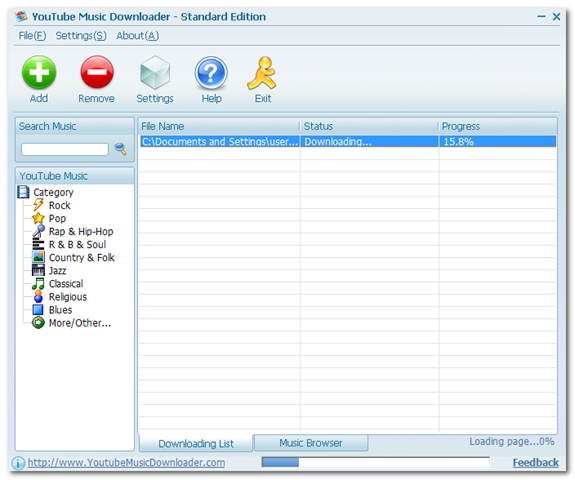575x480 pixels.
Task: Click the Downloading... status cell
Action: [369, 142]
